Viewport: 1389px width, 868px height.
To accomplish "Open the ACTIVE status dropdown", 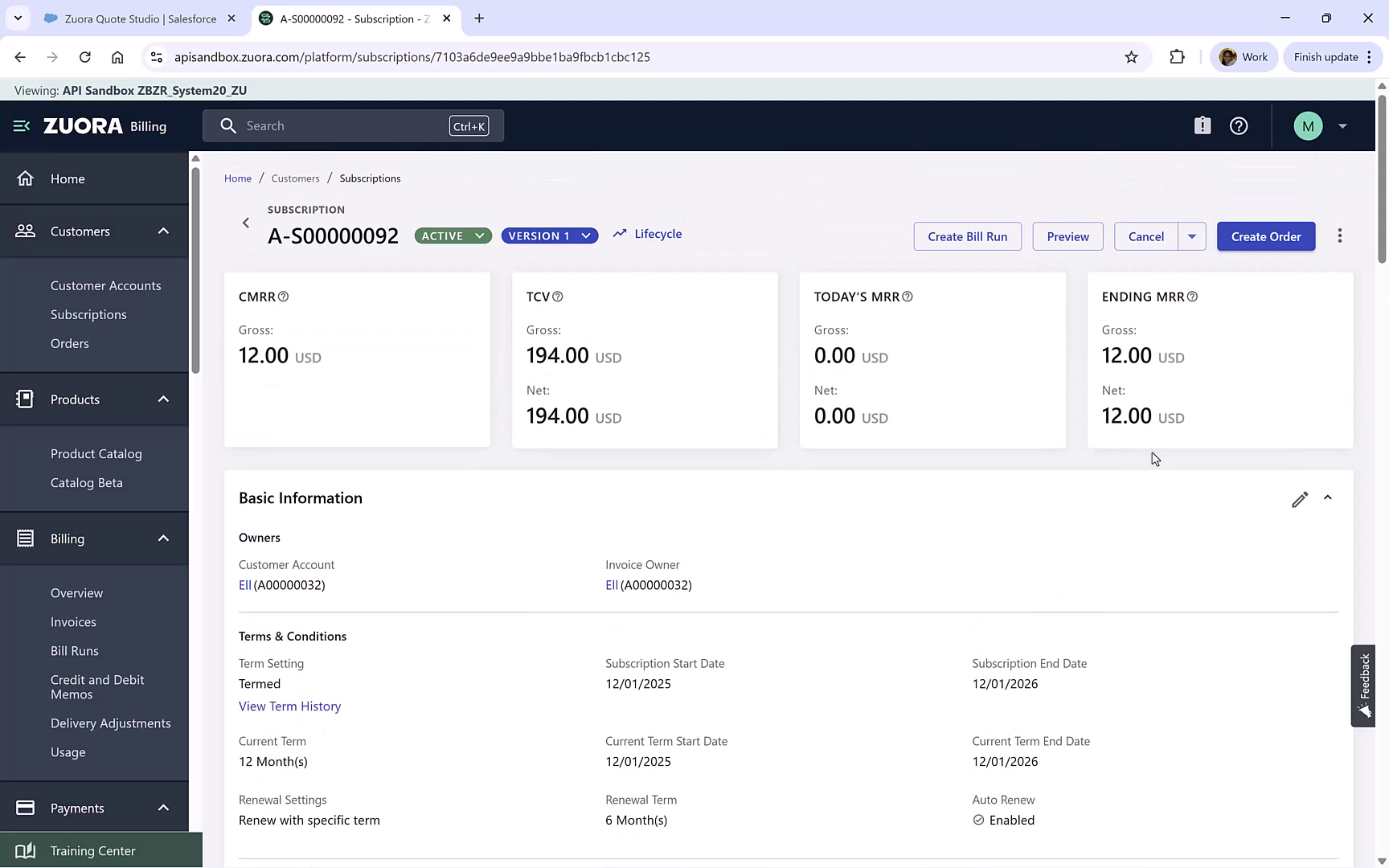I will [x=479, y=235].
